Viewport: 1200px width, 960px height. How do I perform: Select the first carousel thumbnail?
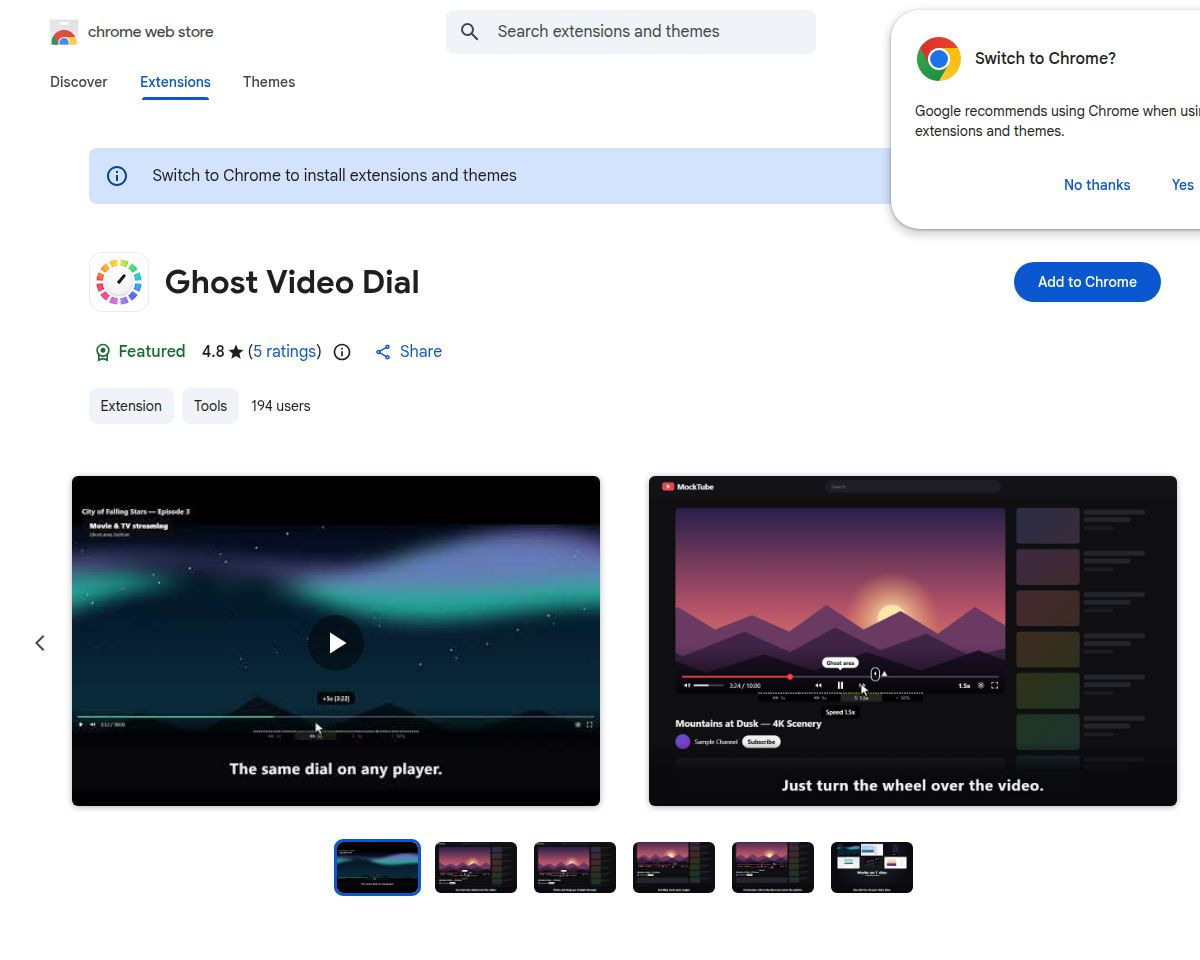point(377,868)
